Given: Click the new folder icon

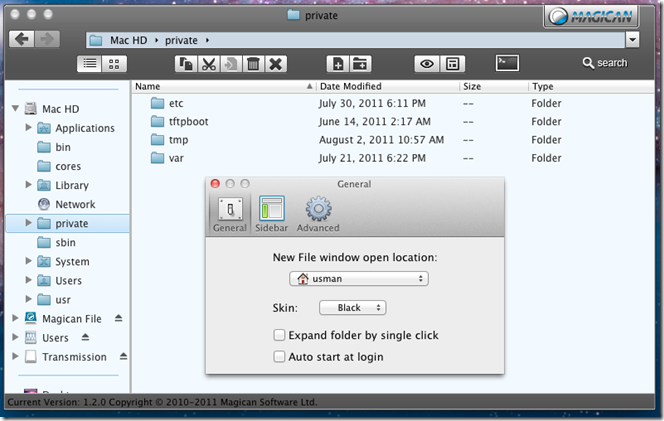Looking at the screenshot, I should point(360,64).
